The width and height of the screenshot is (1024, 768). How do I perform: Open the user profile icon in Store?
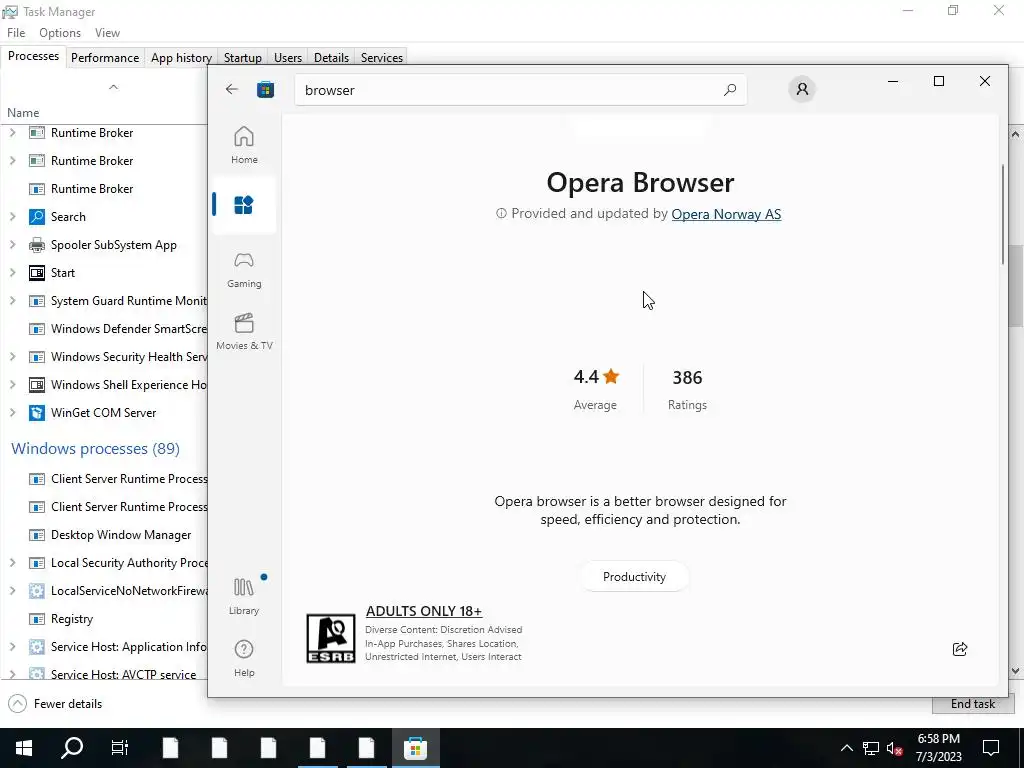802,89
